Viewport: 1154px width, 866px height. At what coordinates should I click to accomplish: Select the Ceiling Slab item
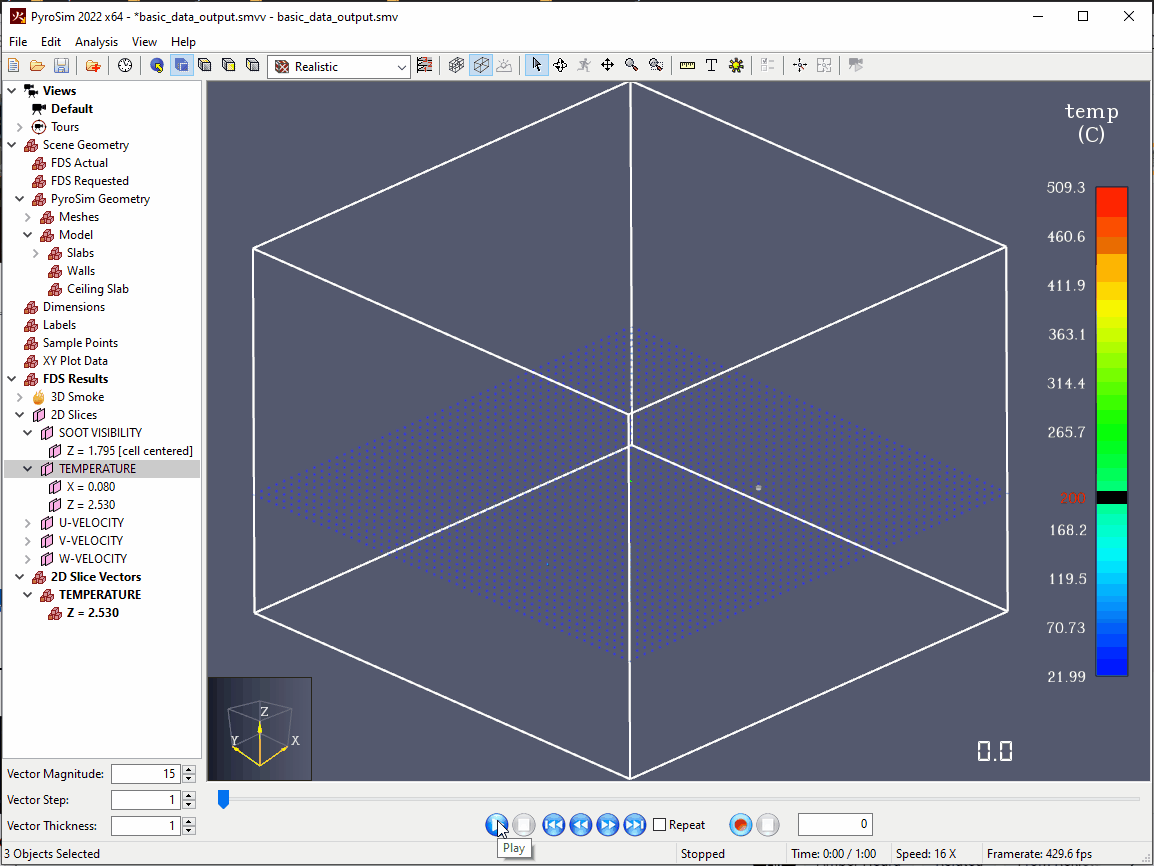click(x=98, y=289)
